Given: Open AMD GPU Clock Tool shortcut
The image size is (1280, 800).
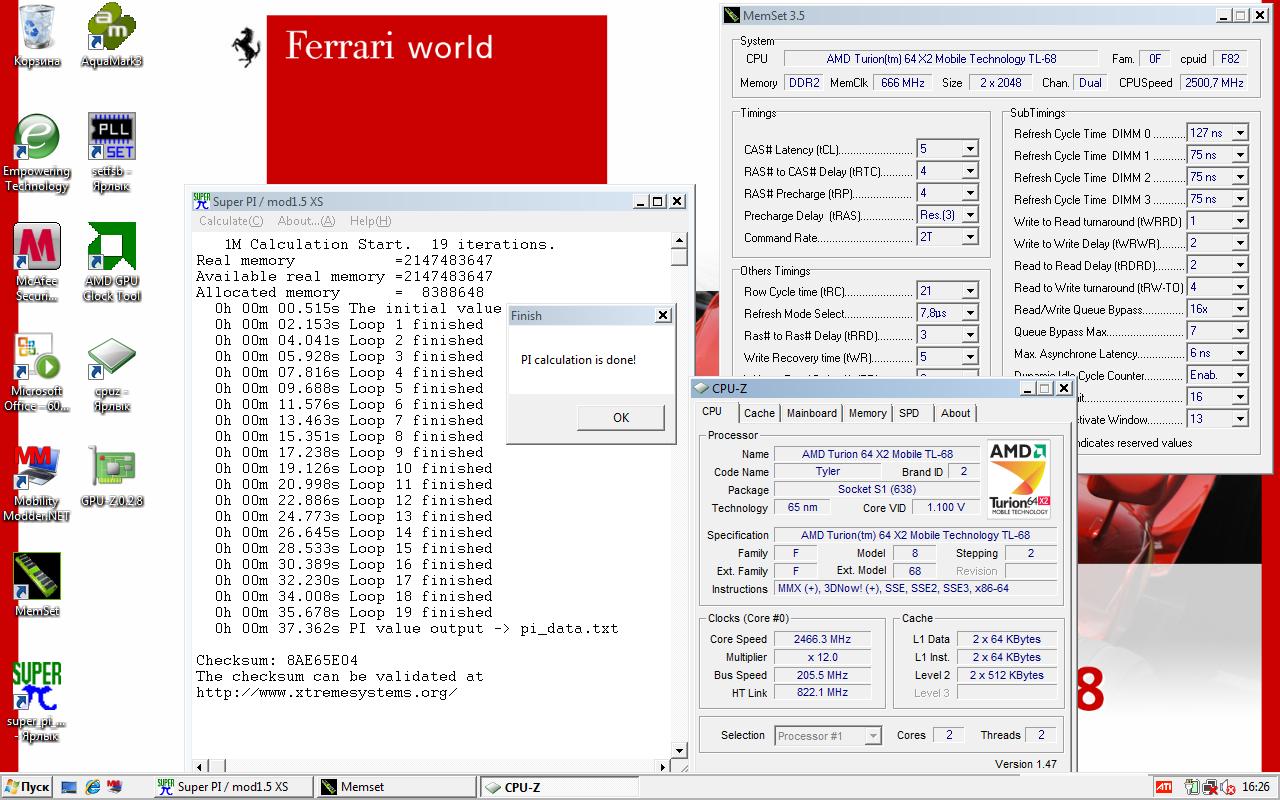Looking at the screenshot, I should 112,262.
